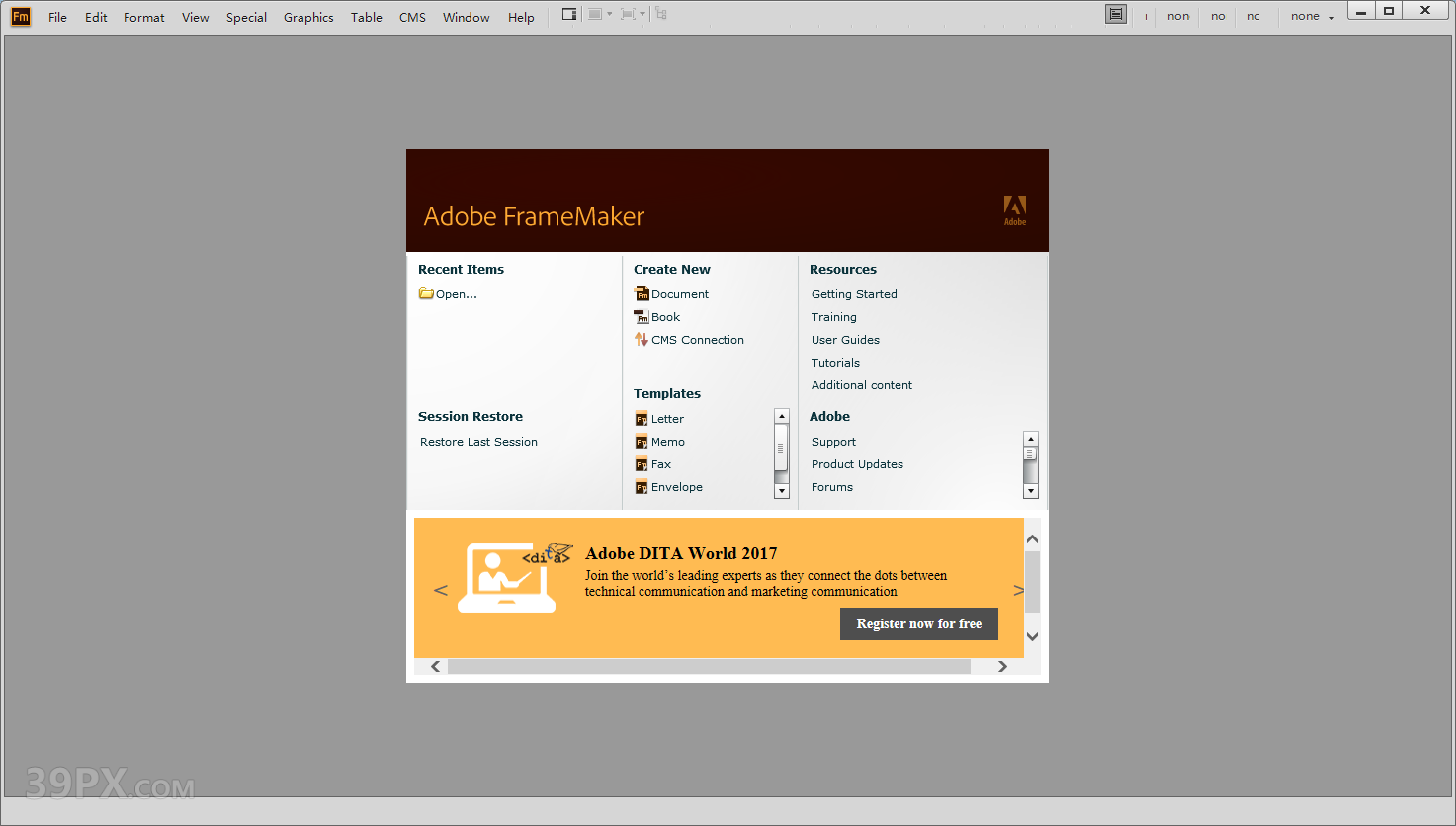Click the Memo template icon
The height and width of the screenshot is (826, 1456).
coord(642,442)
